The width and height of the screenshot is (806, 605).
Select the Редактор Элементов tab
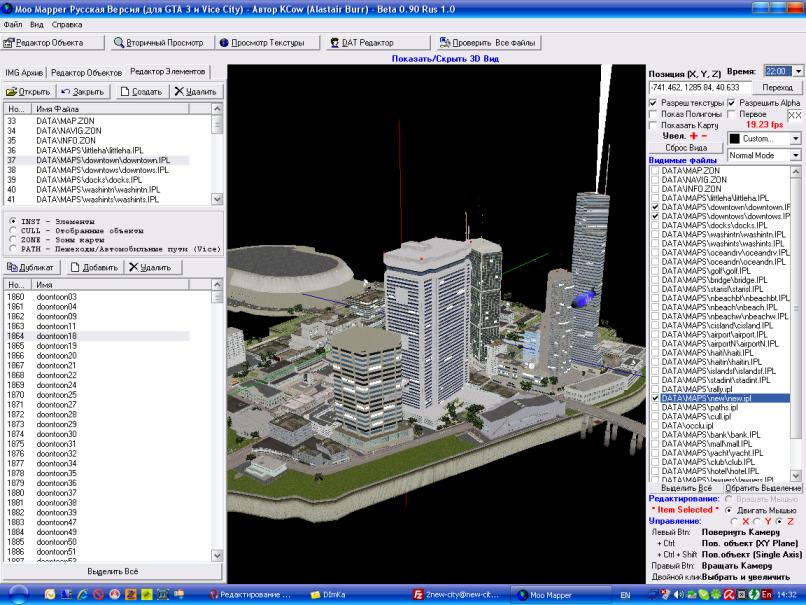[168, 71]
